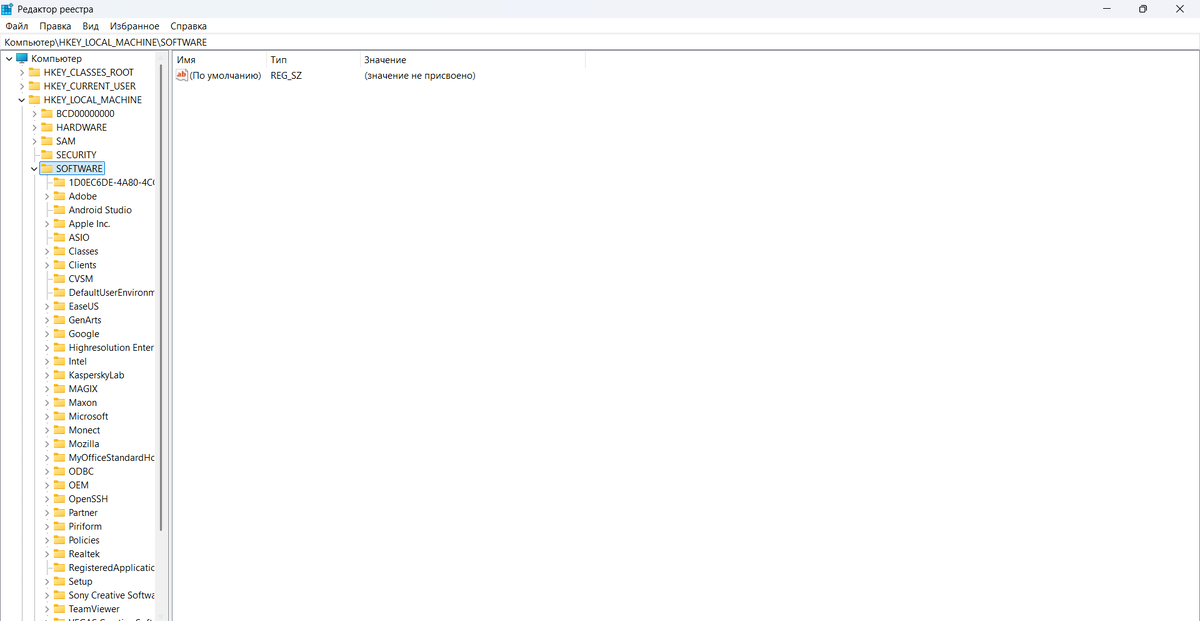Open the Вид menu

coord(90,26)
